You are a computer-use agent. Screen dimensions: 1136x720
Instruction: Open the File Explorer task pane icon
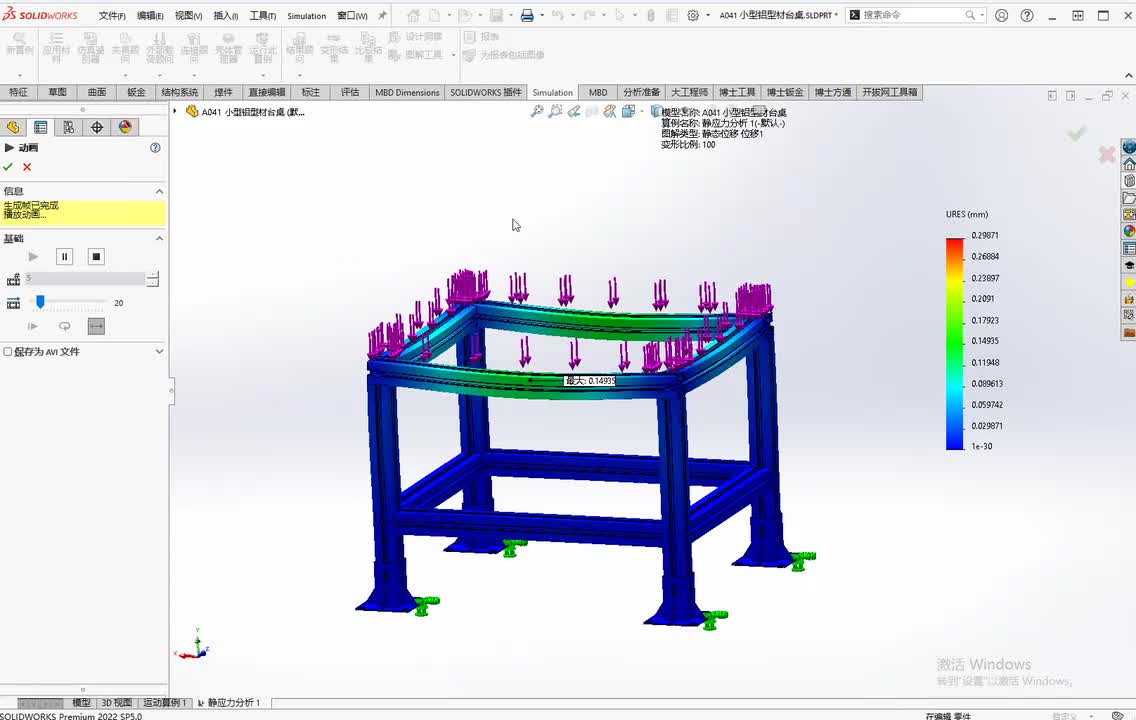pos(1129,198)
